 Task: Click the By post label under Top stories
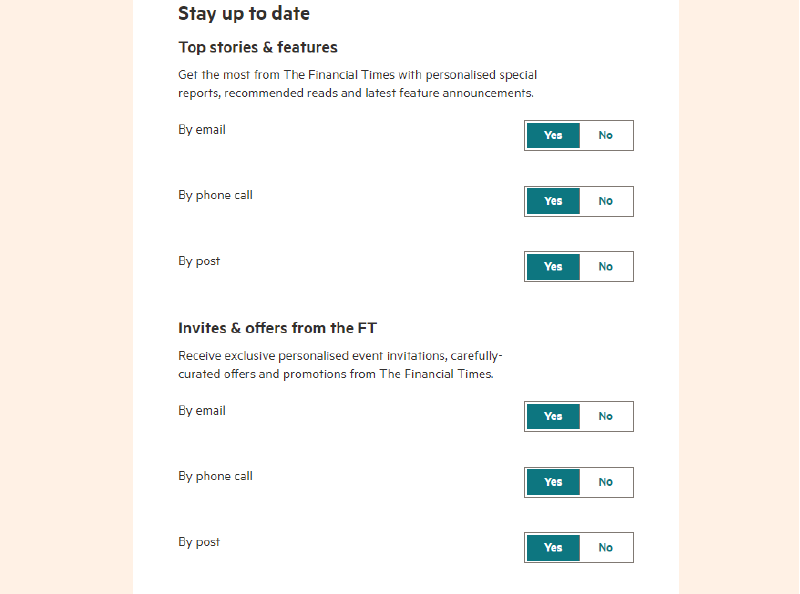click(x=199, y=261)
